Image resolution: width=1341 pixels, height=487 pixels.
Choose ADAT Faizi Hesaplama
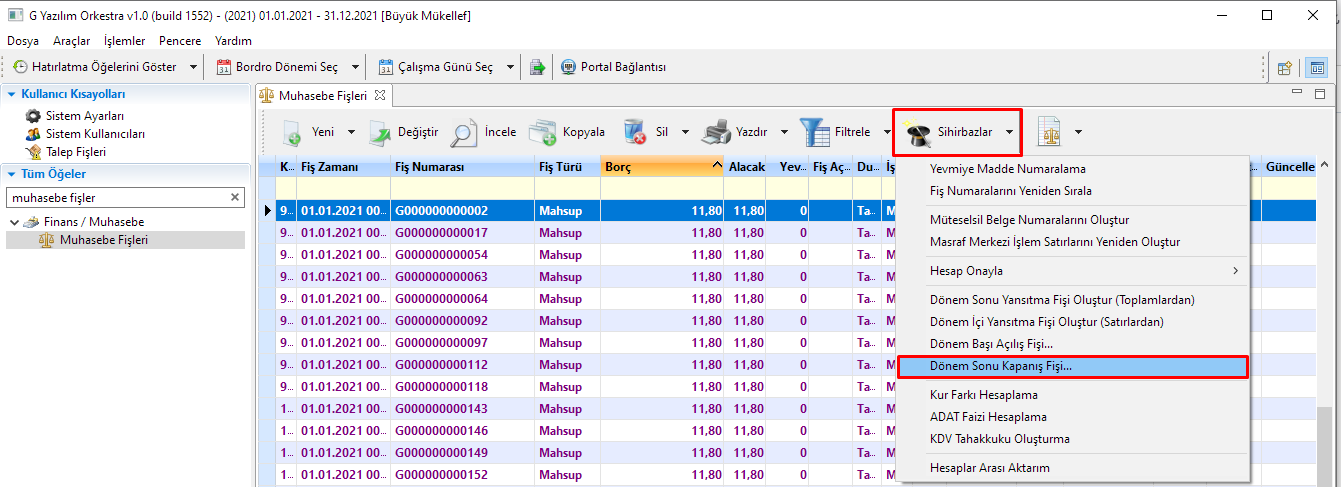pos(1073,417)
